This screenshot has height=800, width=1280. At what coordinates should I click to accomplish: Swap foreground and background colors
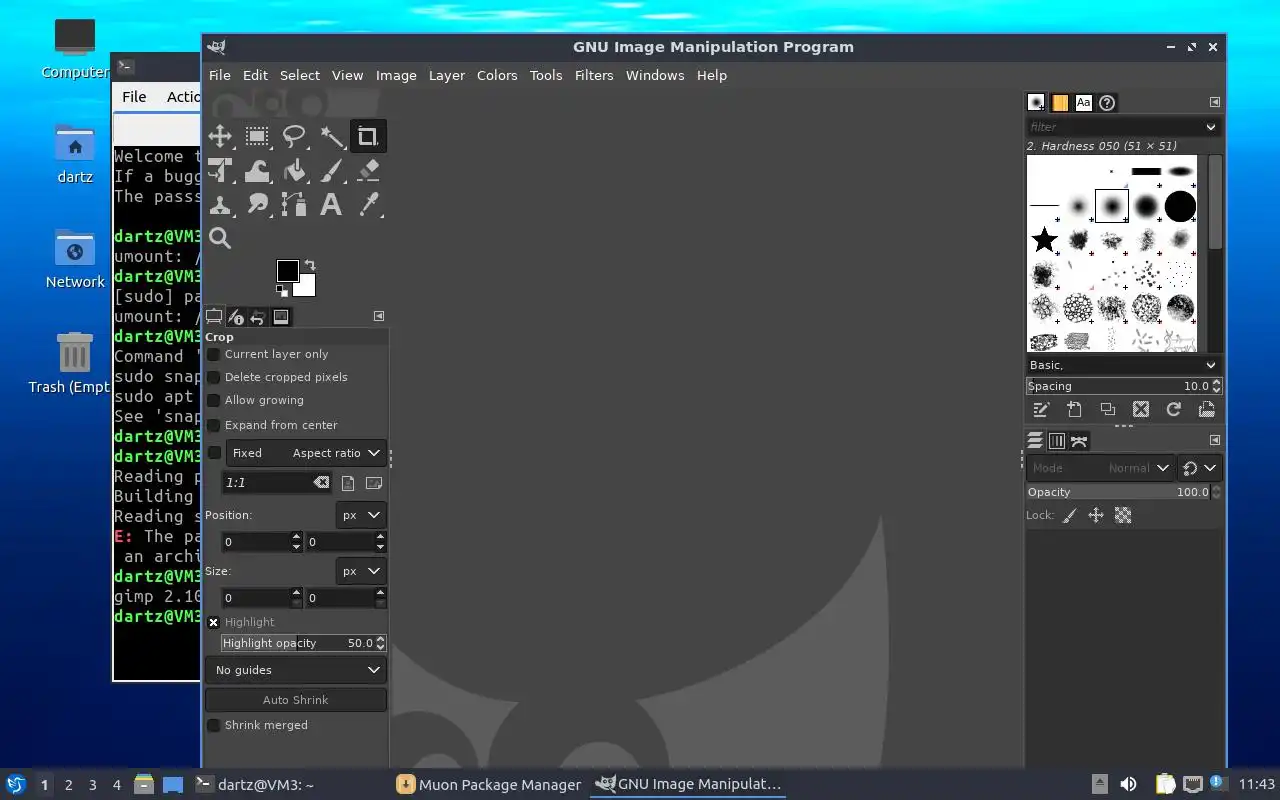(x=310, y=265)
